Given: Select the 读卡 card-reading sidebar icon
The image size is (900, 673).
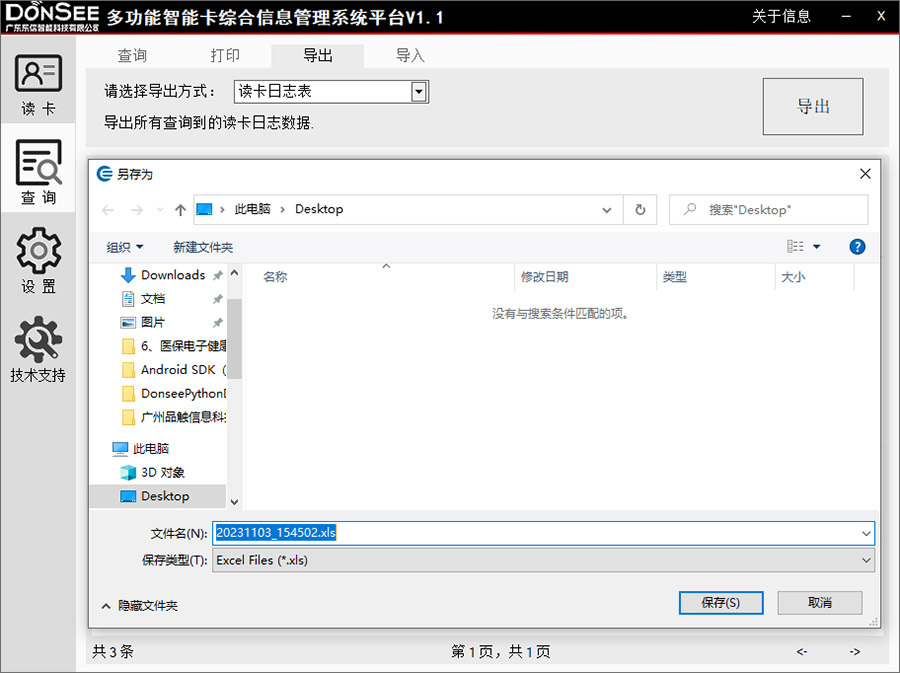Looking at the screenshot, I should pyautogui.click(x=38, y=84).
